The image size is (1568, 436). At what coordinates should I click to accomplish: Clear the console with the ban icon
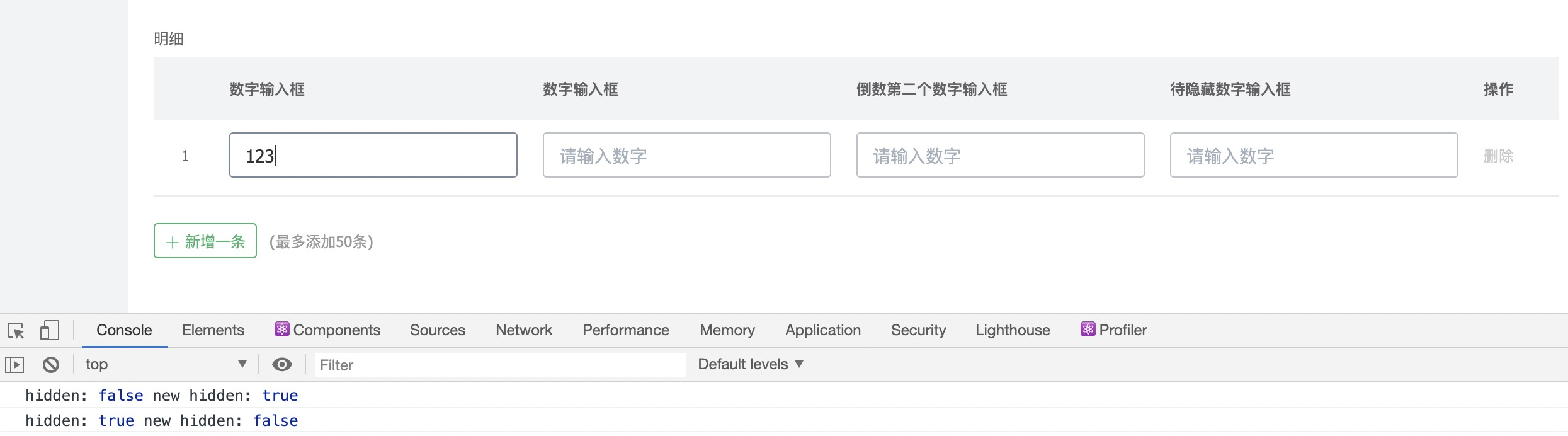[51, 364]
